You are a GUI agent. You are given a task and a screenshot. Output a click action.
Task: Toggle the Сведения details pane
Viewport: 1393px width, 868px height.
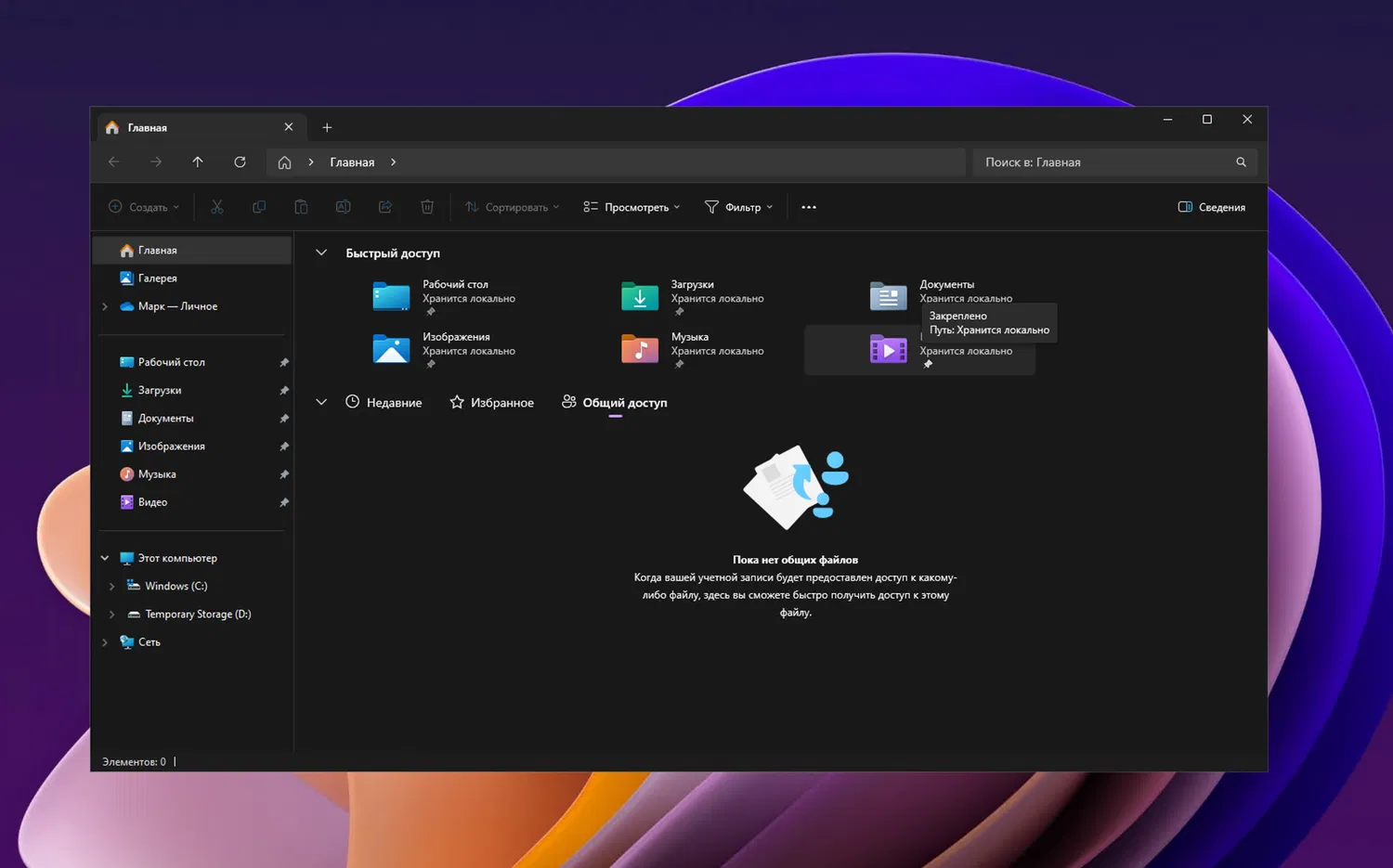pos(1212,207)
